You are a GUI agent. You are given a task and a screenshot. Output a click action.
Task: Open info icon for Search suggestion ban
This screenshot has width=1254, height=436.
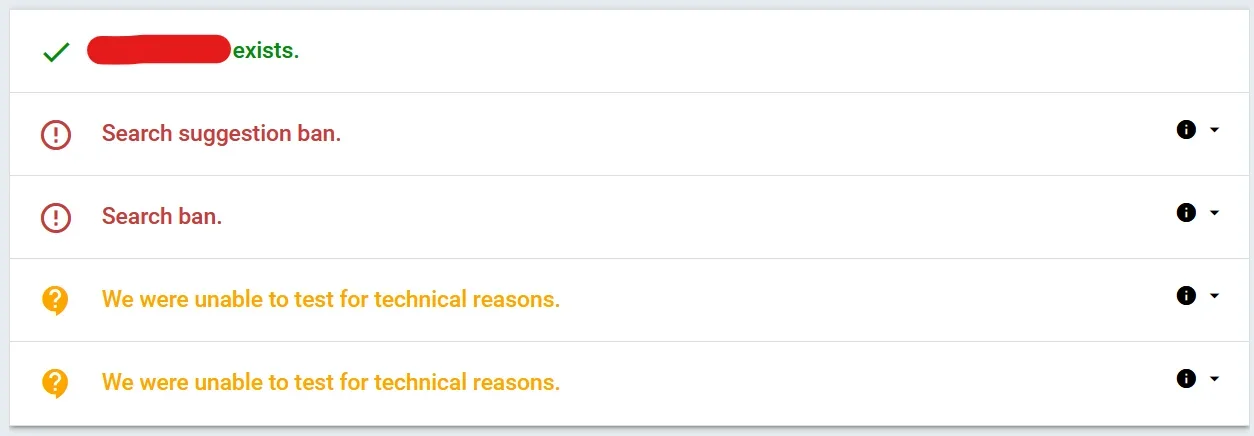click(x=1186, y=130)
